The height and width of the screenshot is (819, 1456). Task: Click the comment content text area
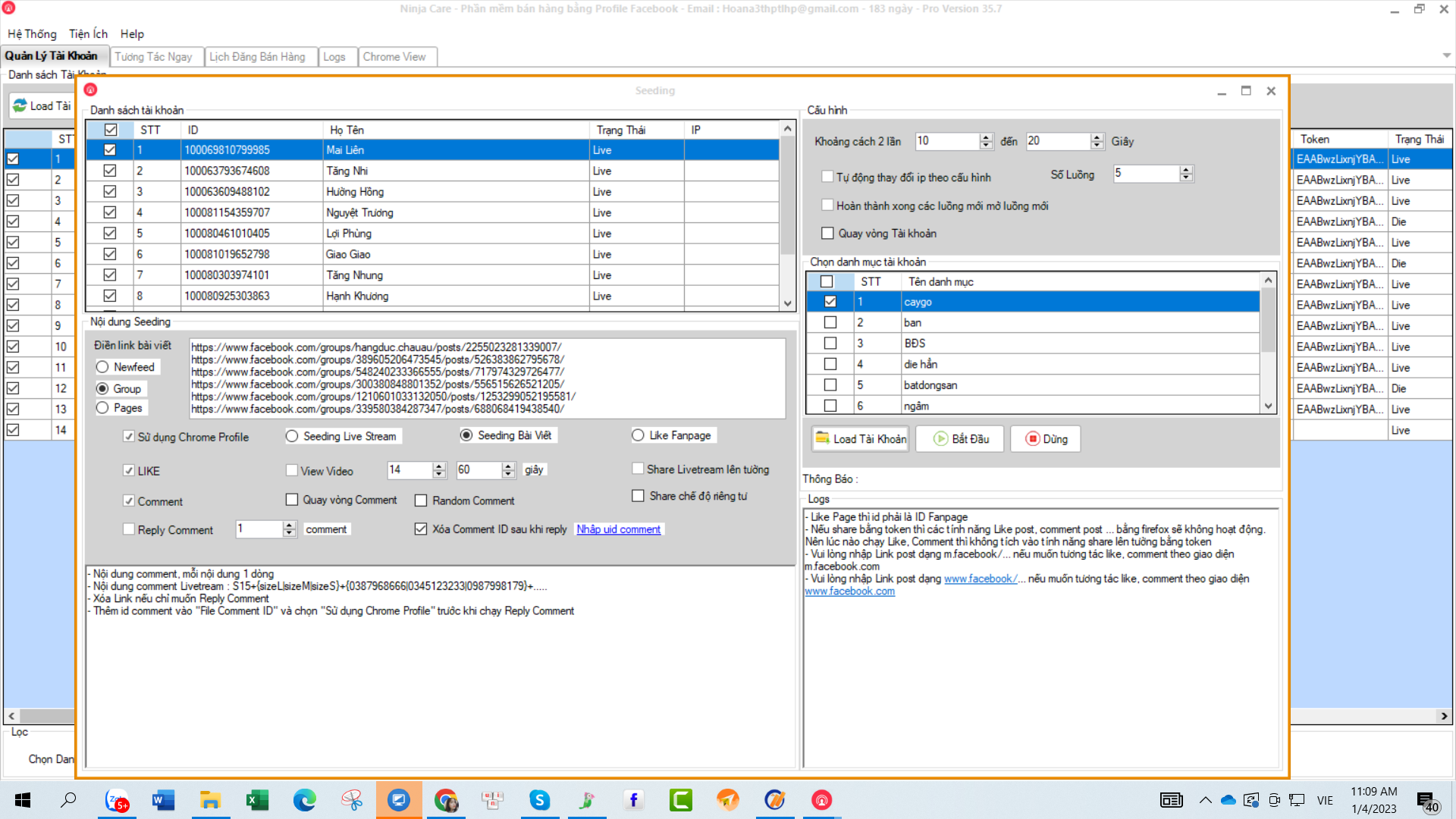tap(440, 667)
